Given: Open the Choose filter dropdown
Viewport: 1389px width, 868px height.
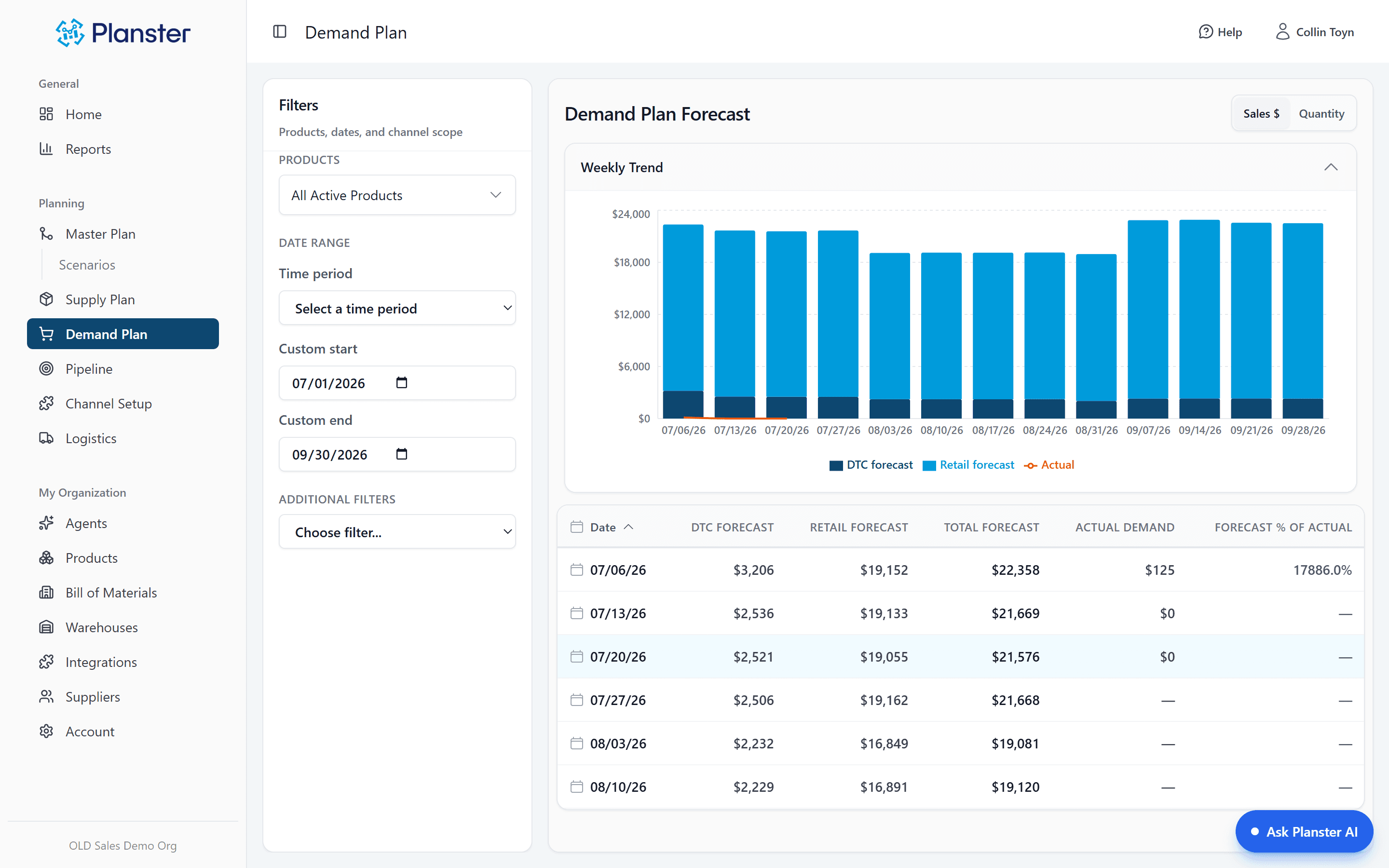Looking at the screenshot, I should [396, 532].
